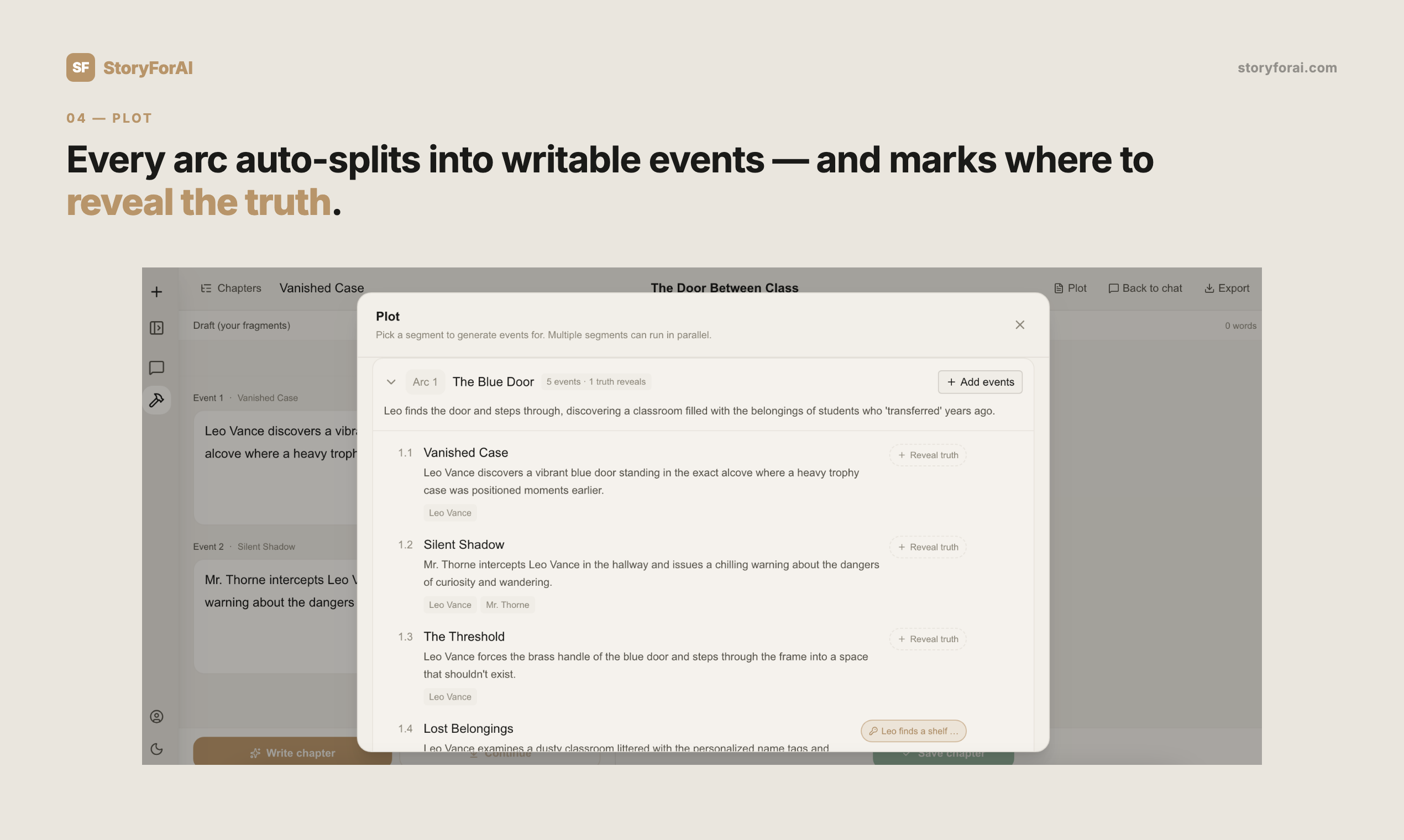Click Vanished Case chapter title in header
The width and height of the screenshot is (1404, 840).
pos(322,288)
